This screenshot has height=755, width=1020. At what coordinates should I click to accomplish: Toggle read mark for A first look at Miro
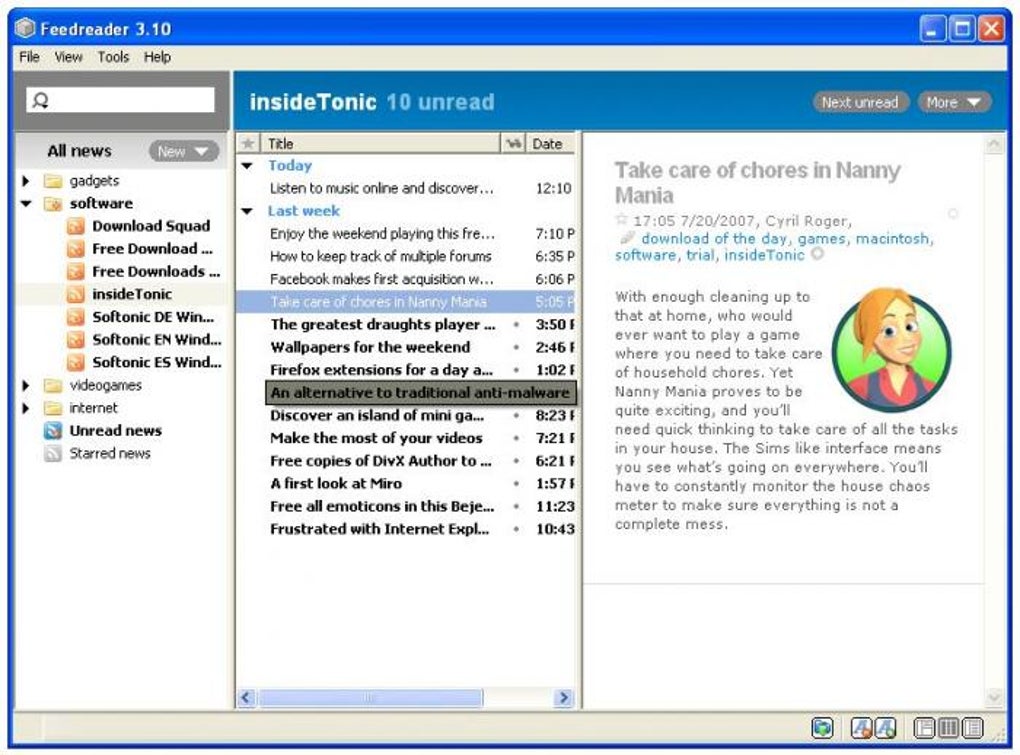[x=516, y=483]
